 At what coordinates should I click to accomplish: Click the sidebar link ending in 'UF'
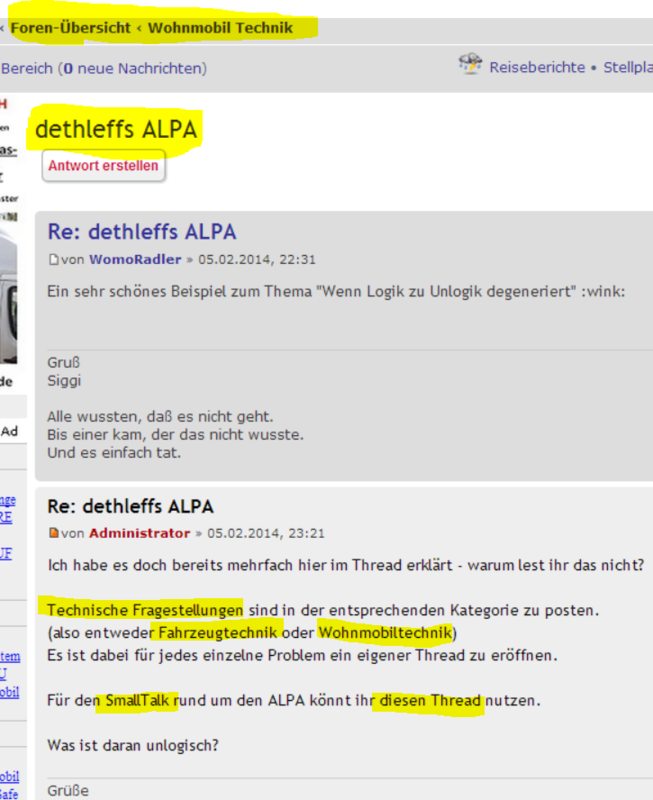(6, 553)
